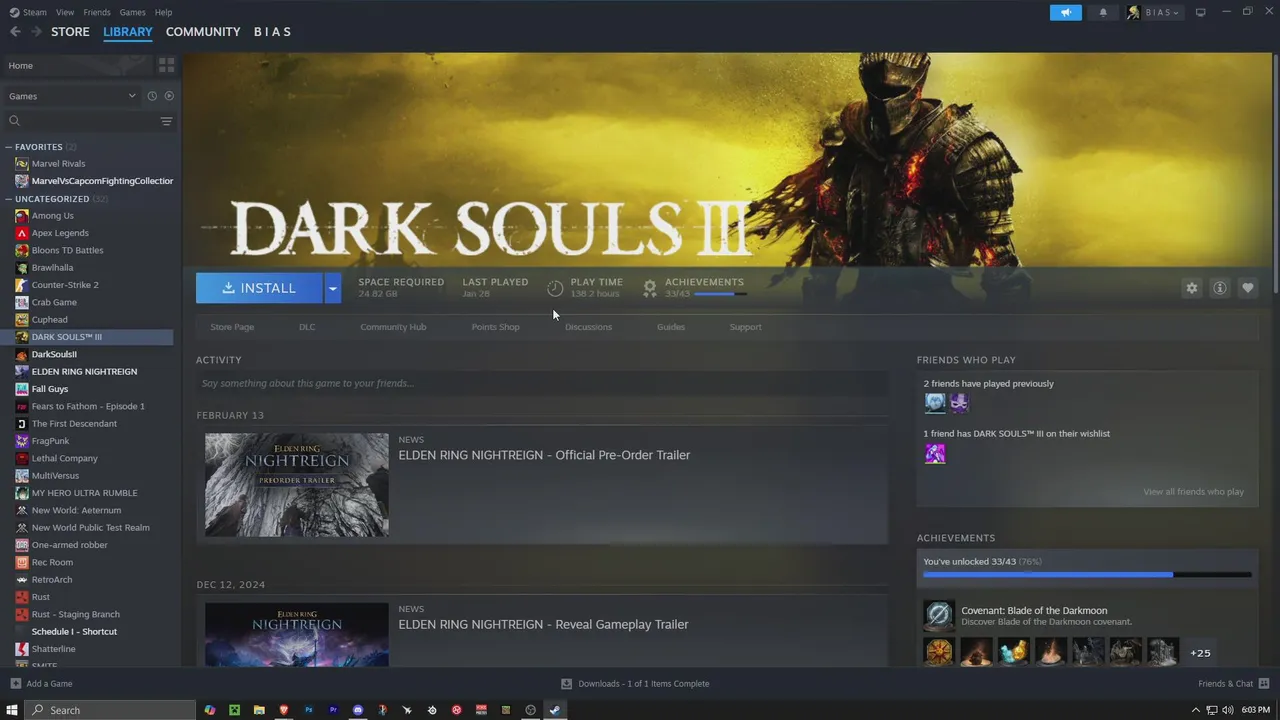Open the Friends menu
The image size is (1280, 720).
pyautogui.click(x=97, y=12)
